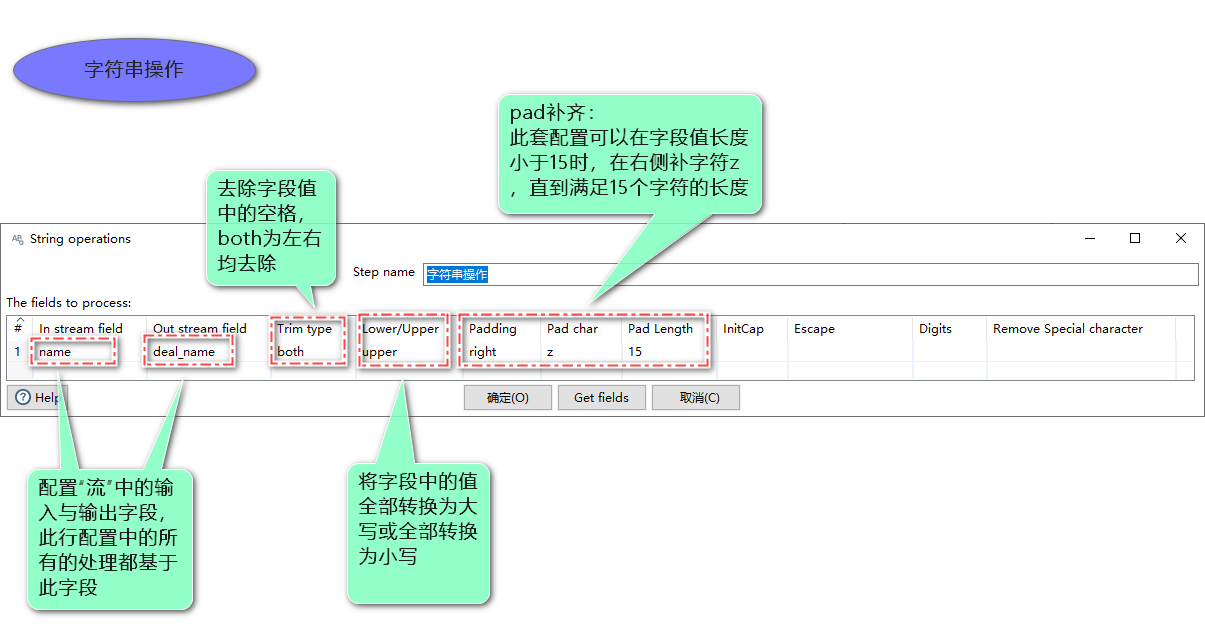Click the sort arrow above # column
The width and height of the screenshot is (1205, 627).
click(x=18, y=320)
